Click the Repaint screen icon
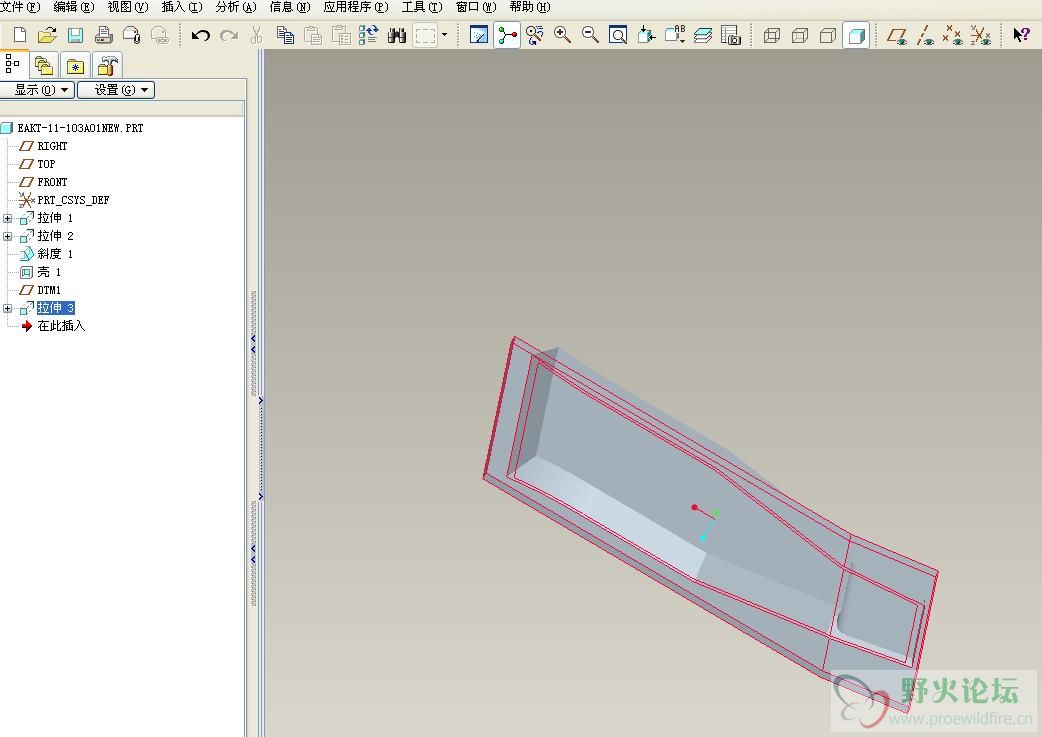The image size is (1042, 737). pyautogui.click(x=478, y=35)
